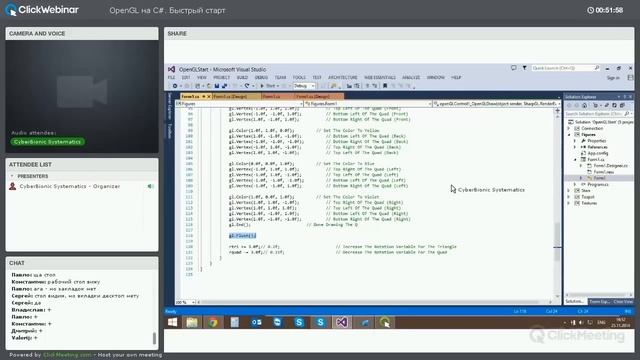
Task: Click the Sign in link
Action: (x=613, y=78)
